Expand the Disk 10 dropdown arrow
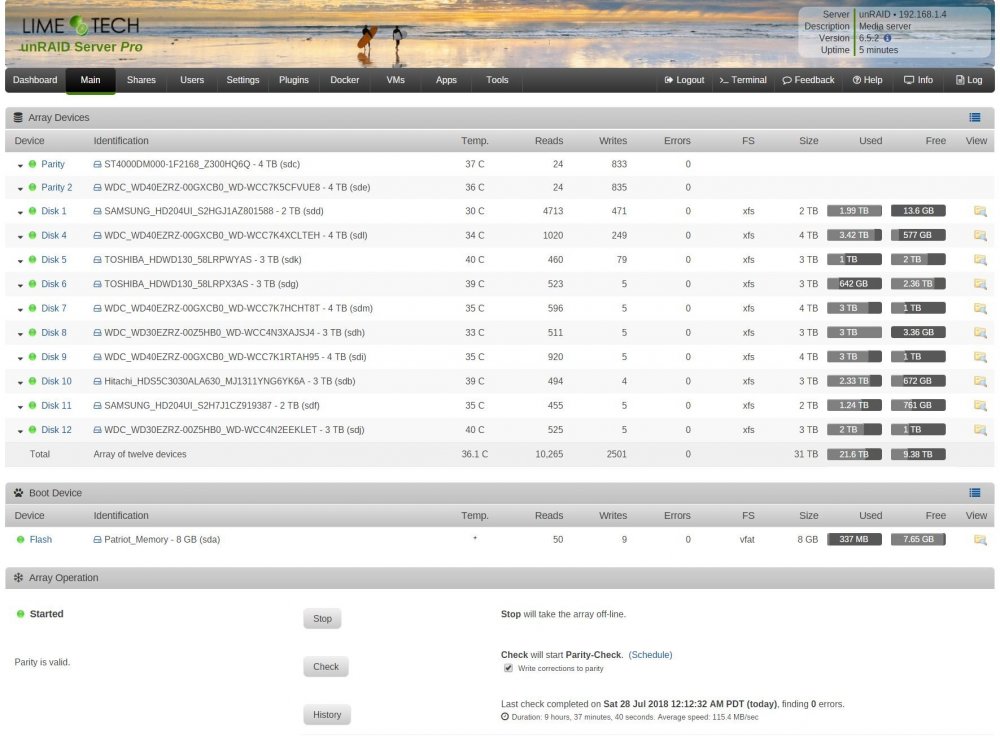This screenshot has height=736, width=1000. [20, 383]
